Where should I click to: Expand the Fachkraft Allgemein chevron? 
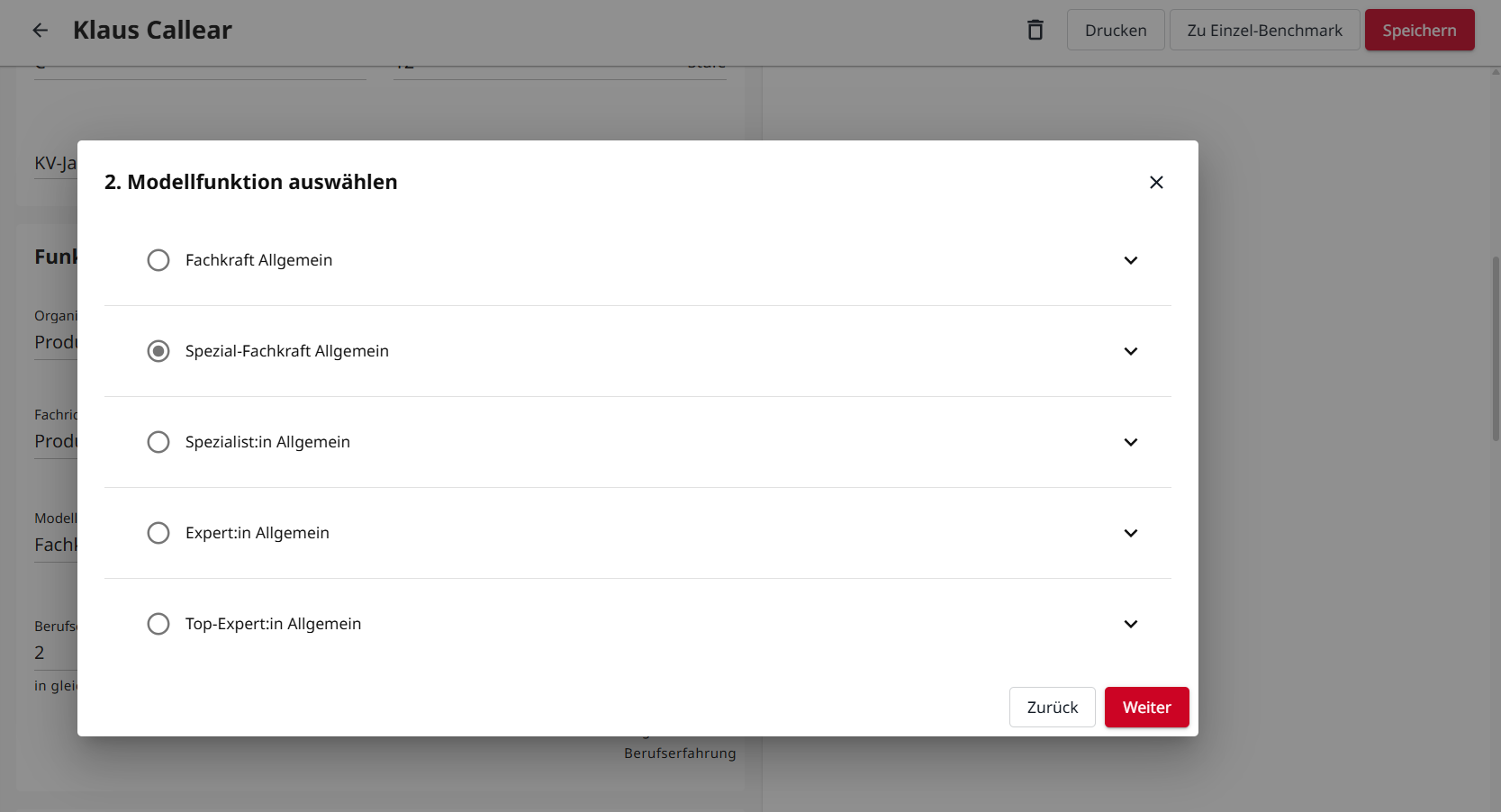1131,260
